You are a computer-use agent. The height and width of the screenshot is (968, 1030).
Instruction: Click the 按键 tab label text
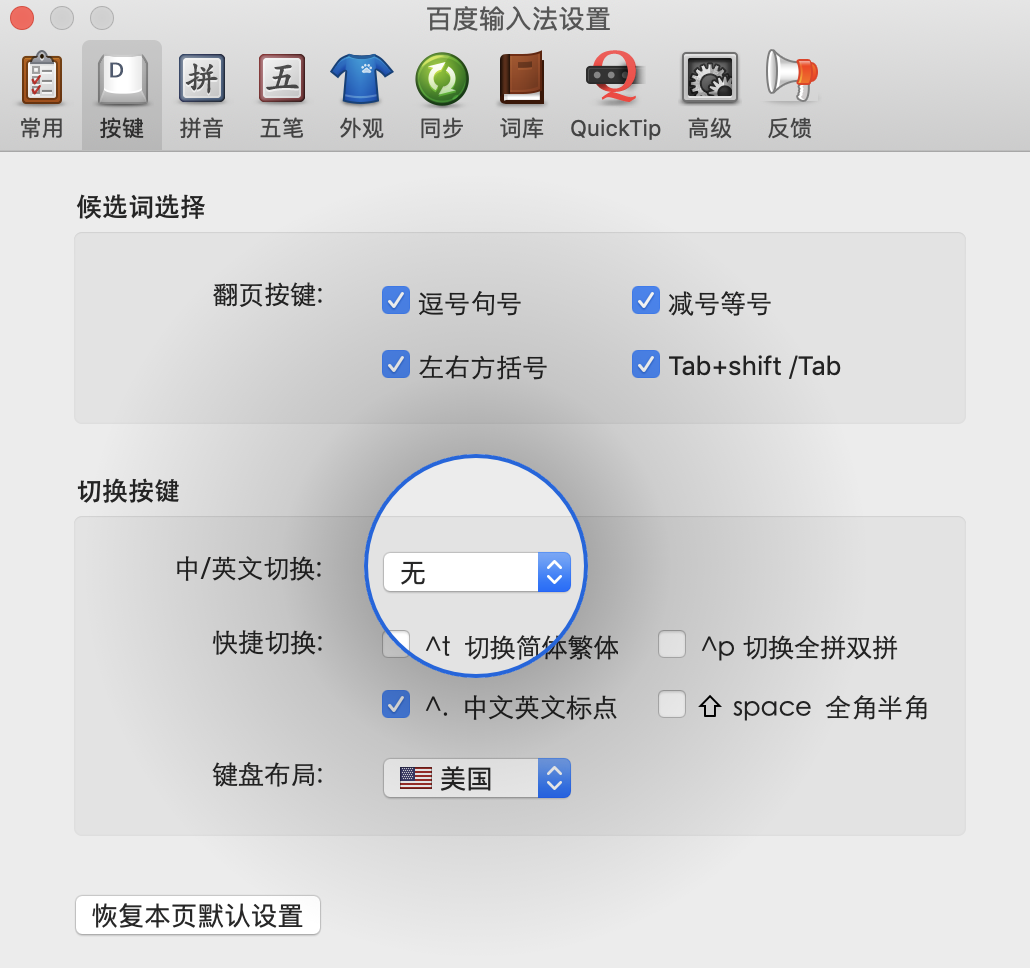(122, 128)
